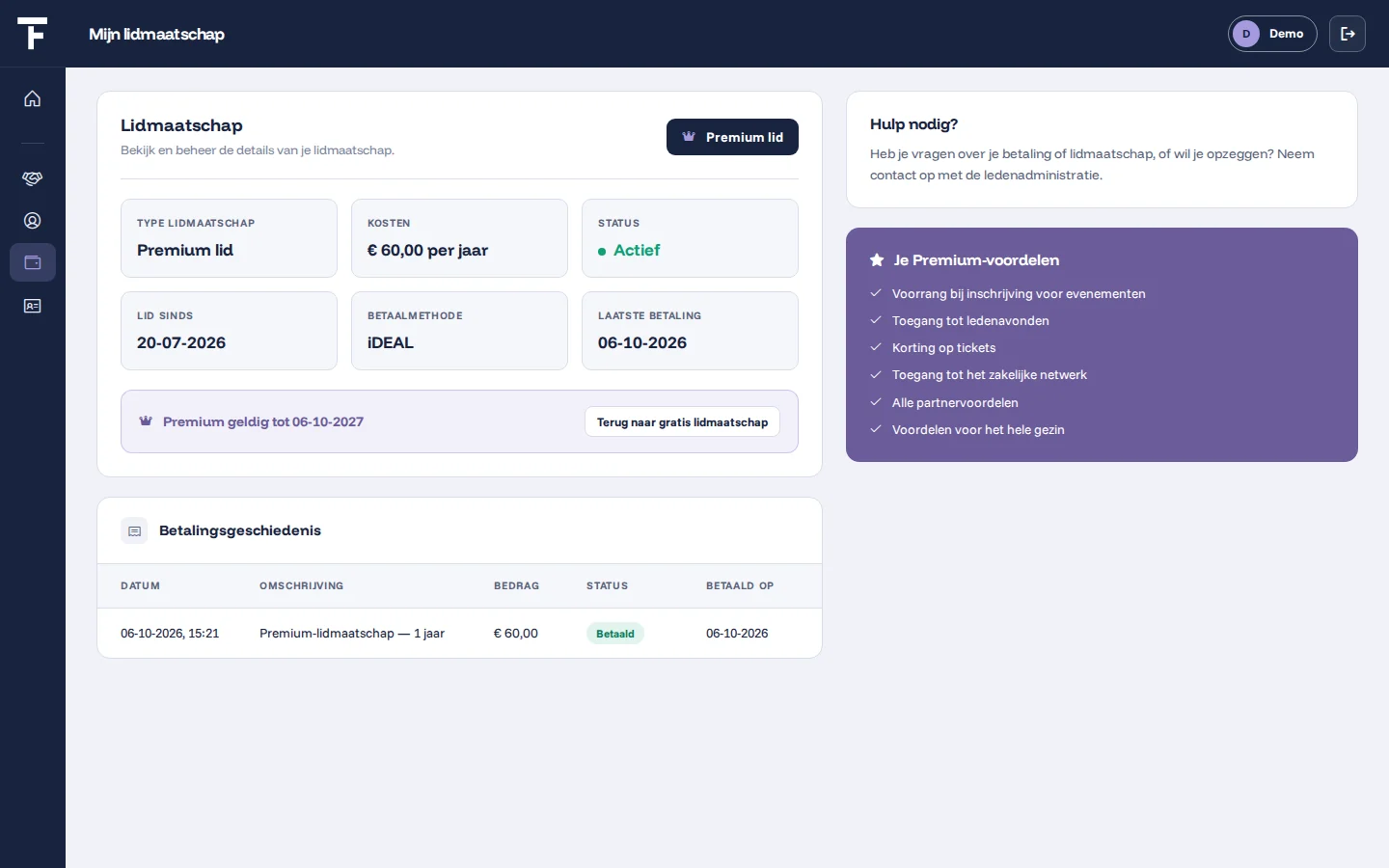
Task: Click Voordelen voor het hele gezin
Action: pos(978,430)
